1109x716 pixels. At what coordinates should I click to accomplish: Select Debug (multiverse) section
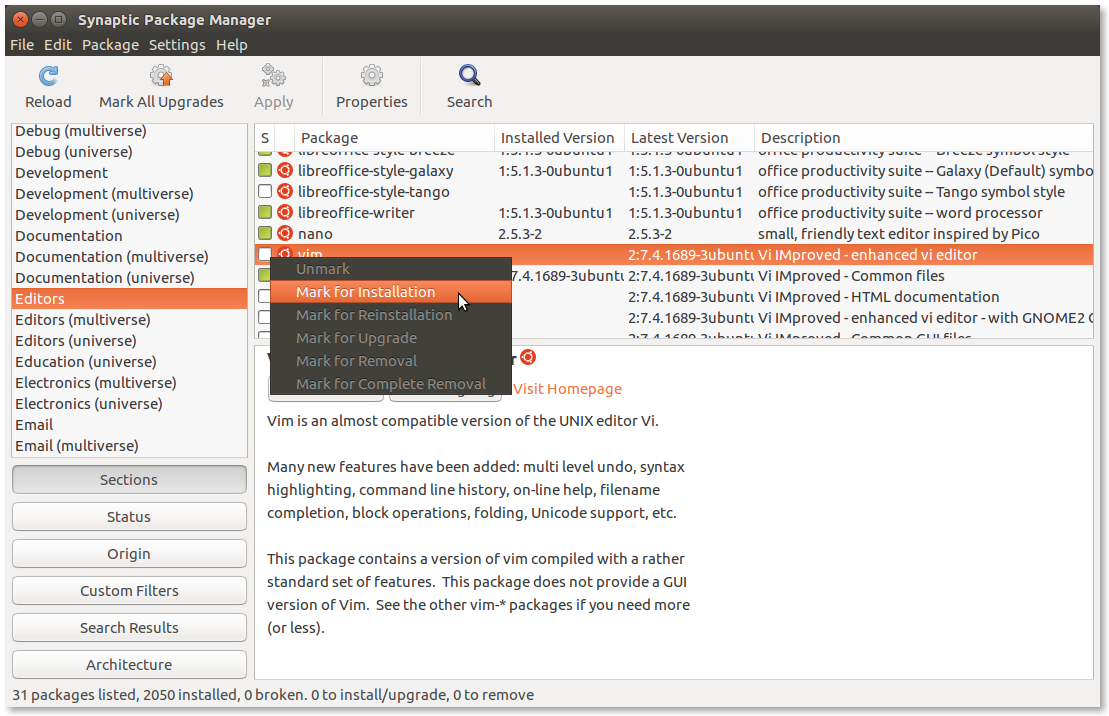coord(129,131)
